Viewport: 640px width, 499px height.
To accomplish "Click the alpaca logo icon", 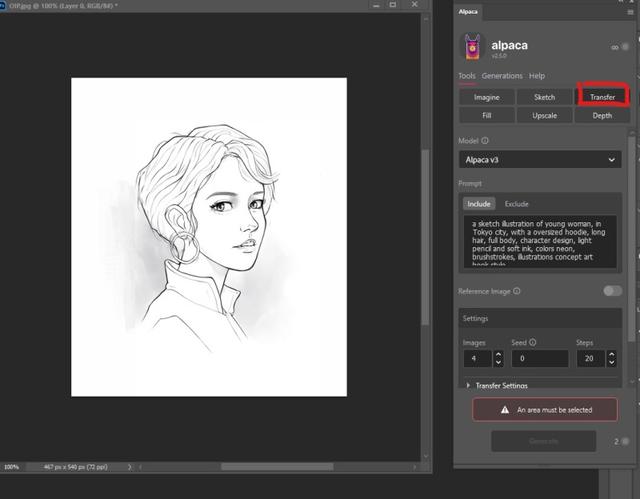I will coord(472,47).
